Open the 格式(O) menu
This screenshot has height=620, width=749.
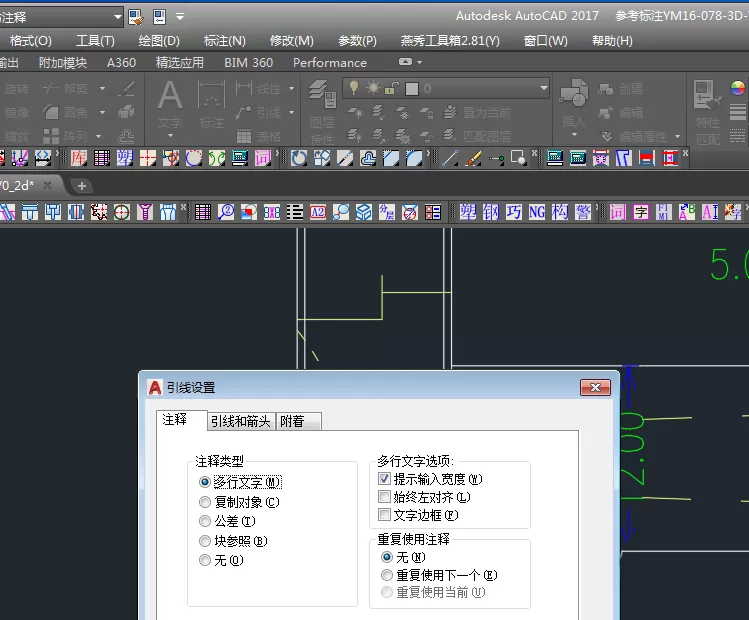[x=31, y=41]
